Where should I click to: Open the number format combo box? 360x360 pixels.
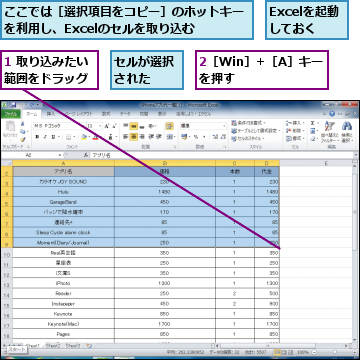[203, 126]
